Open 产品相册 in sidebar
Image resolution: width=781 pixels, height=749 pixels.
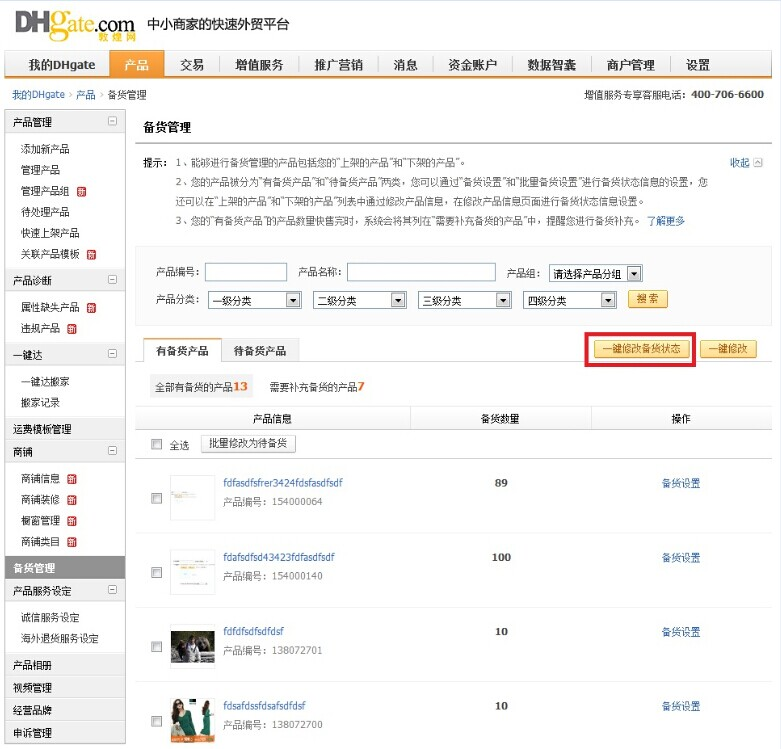coord(32,665)
